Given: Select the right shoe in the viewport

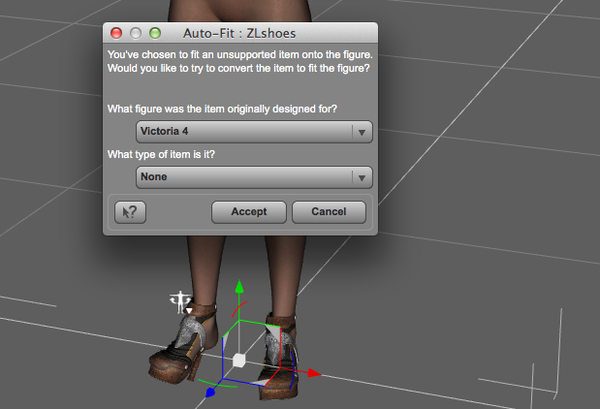Looking at the screenshot, I should (x=281, y=356).
